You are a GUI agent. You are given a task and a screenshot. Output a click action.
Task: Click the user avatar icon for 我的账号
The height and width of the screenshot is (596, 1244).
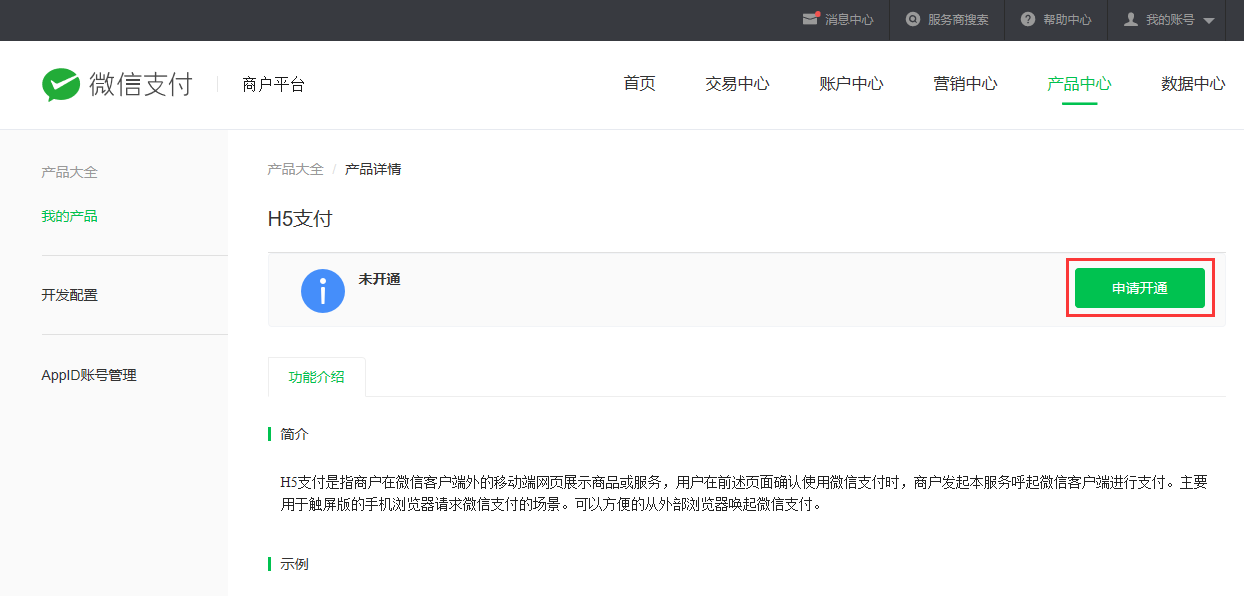click(x=1131, y=19)
